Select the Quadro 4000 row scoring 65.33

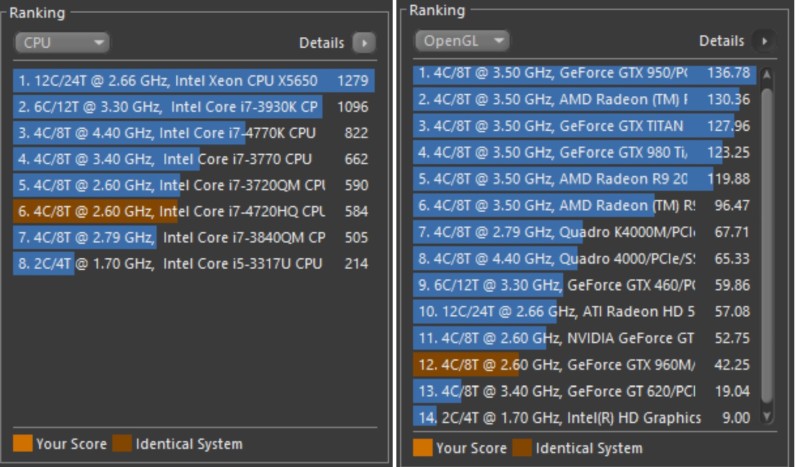[585, 258]
